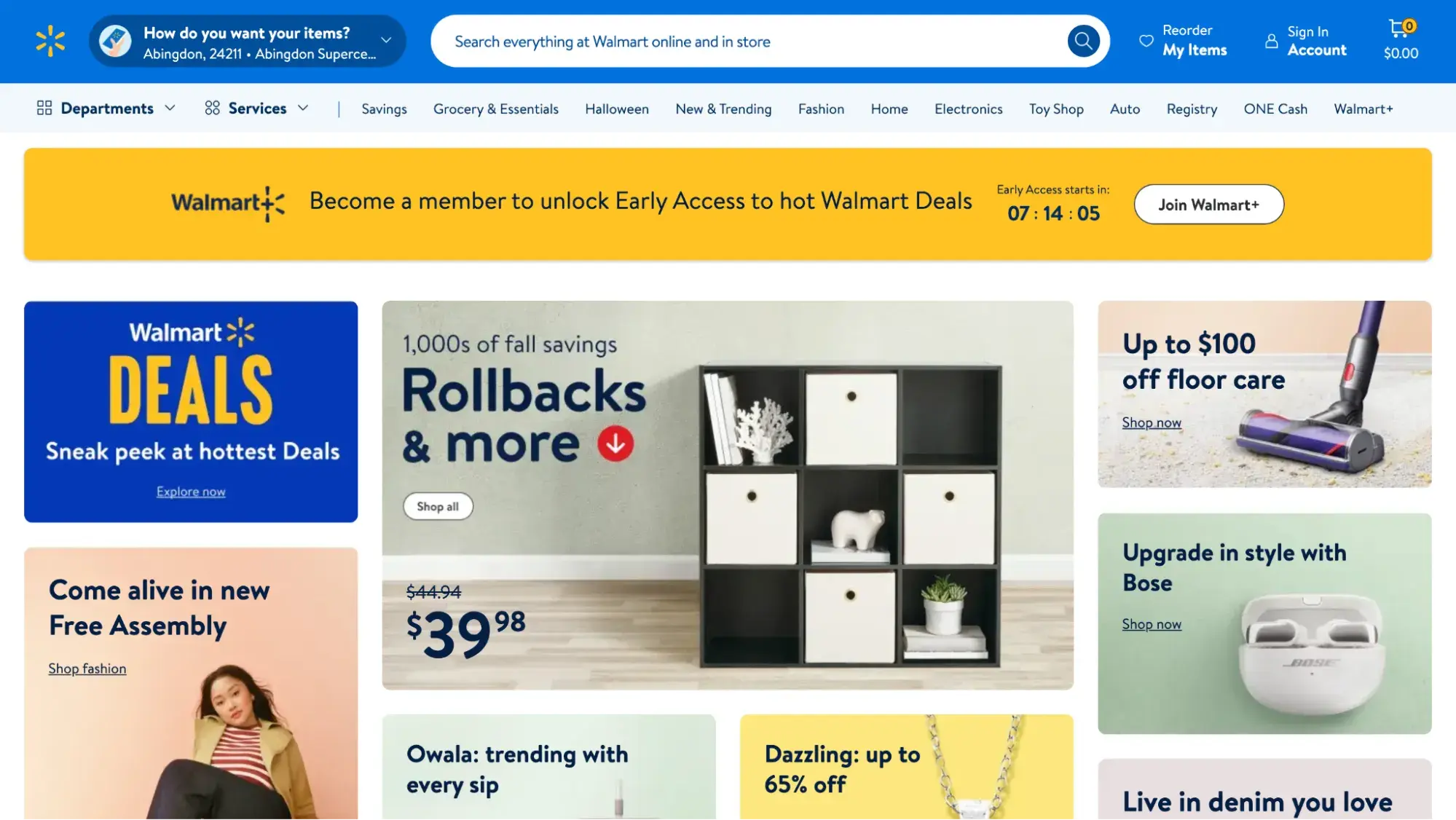
Task: Click the Departments grid icon
Action: coord(42,107)
